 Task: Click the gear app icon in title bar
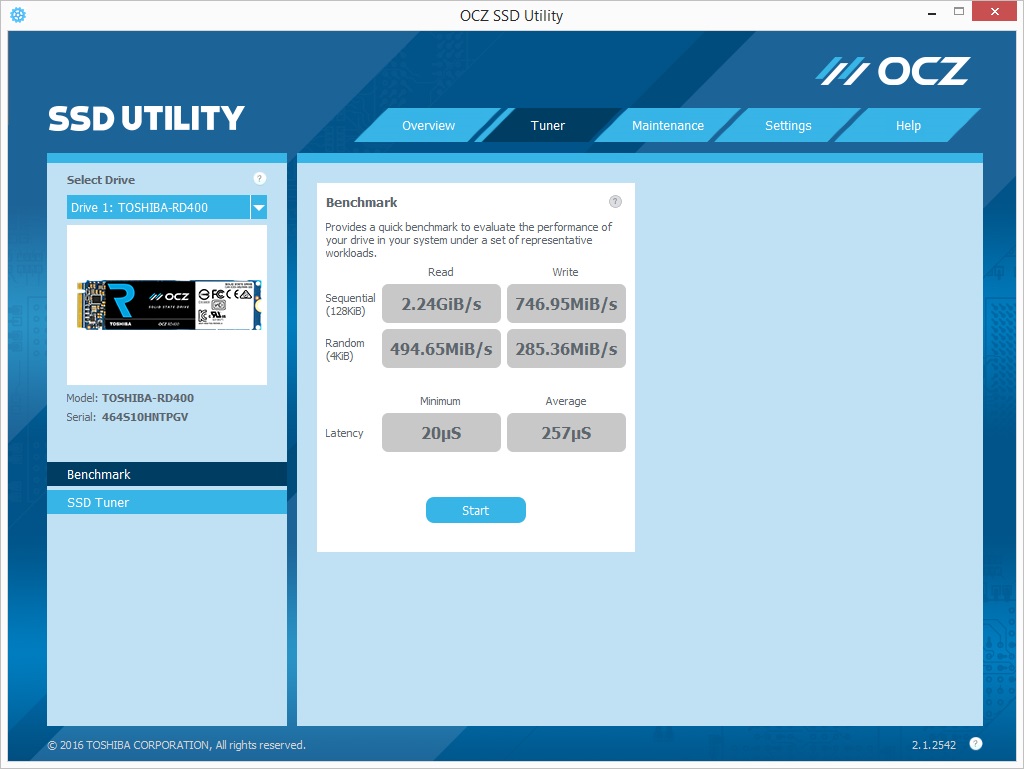18,14
